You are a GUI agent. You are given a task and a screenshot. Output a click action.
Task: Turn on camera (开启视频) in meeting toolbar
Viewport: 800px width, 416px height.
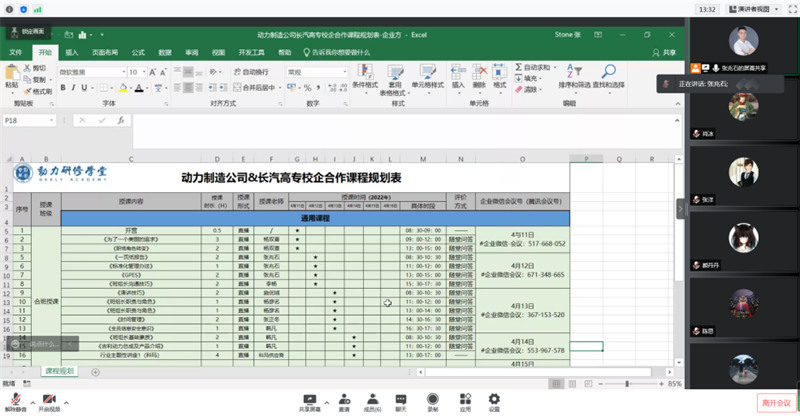click(x=49, y=399)
